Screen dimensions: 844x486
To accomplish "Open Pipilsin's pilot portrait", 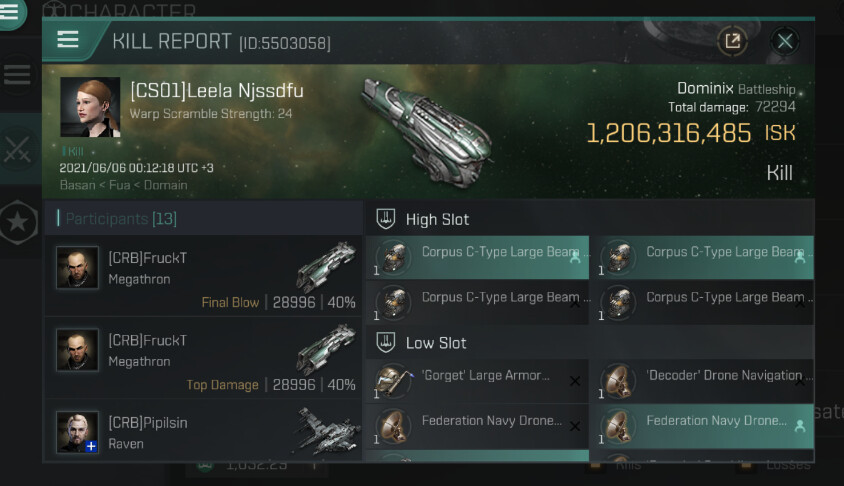I will [77, 432].
